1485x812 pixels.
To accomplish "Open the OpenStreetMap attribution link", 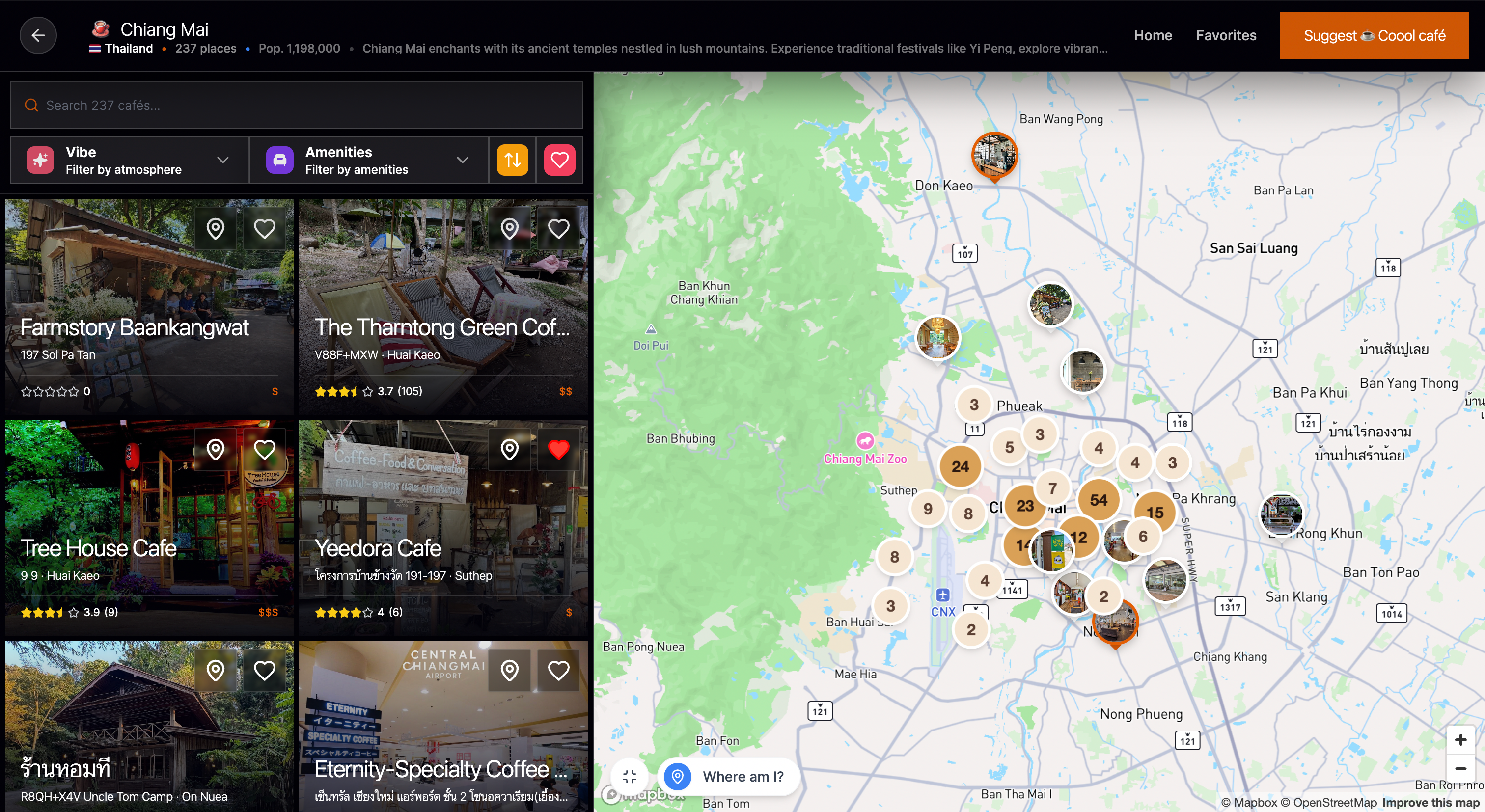I will [1328, 802].
